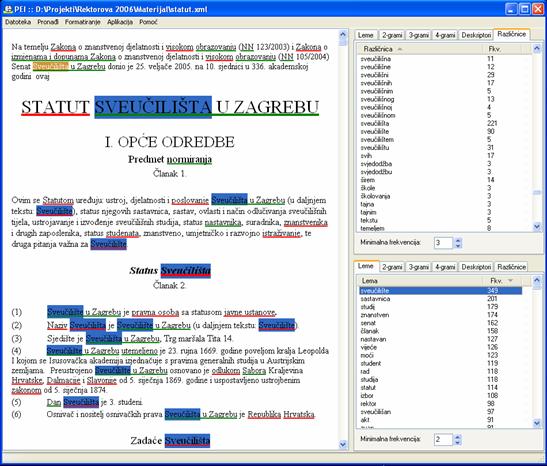This screenshot has height=466, width=547.
Task: Switch to 3-grami tab in lower panel
Action: [x=418, y=267]
